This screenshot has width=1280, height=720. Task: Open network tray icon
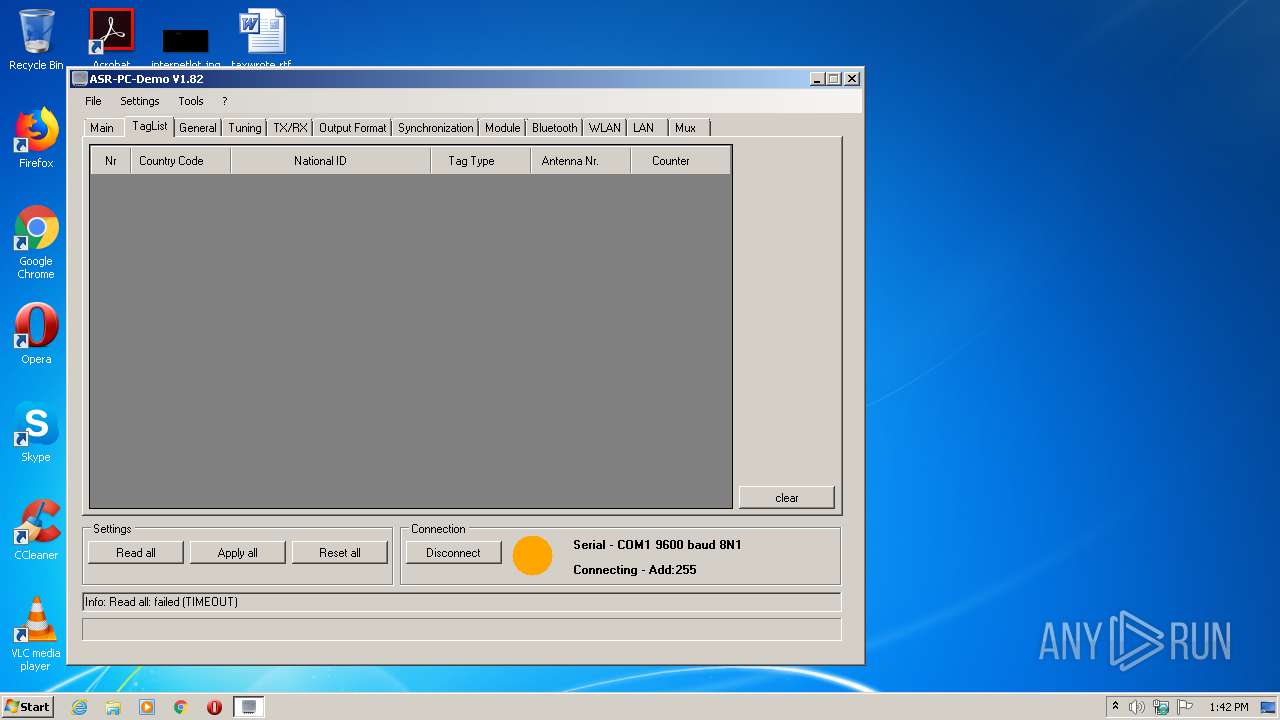pos(1161,707)
